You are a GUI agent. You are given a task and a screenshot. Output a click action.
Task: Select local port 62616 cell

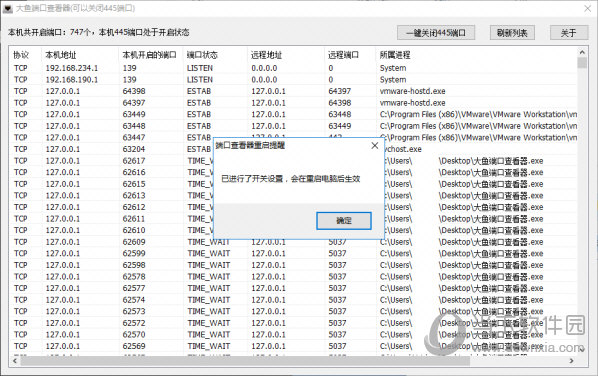(134, 172)
